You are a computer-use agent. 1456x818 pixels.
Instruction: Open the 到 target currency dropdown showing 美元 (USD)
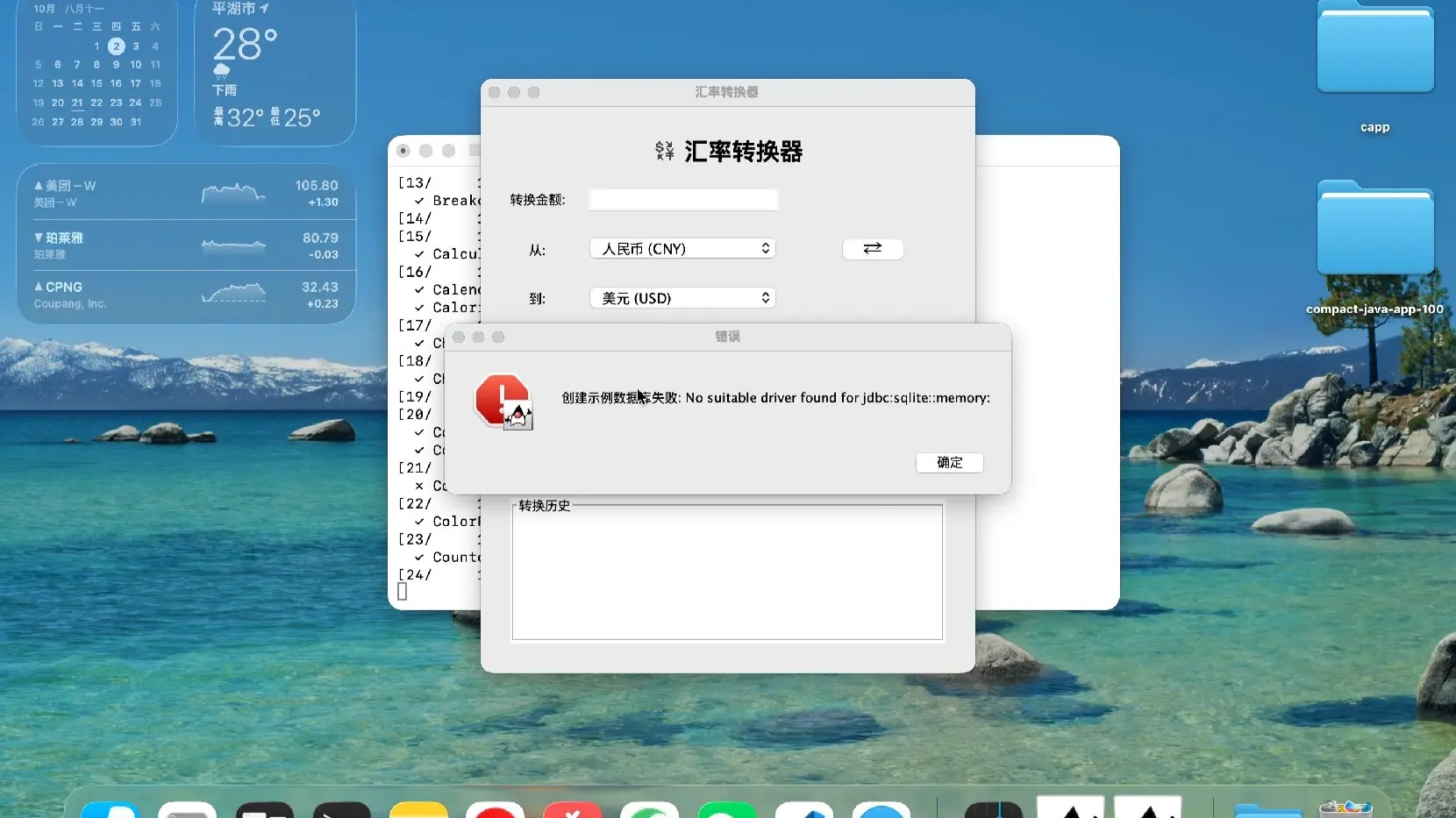[683, 298]
